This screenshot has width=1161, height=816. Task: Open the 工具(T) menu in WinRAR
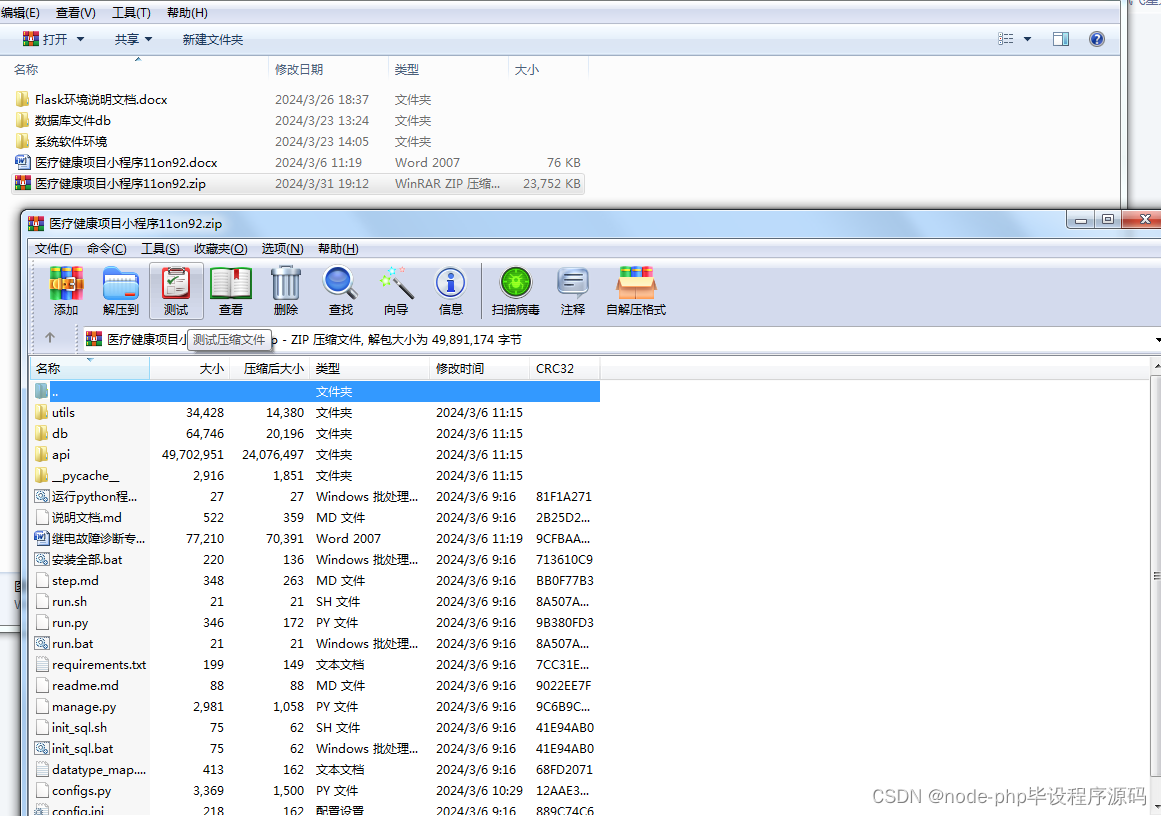coord(160,248)
